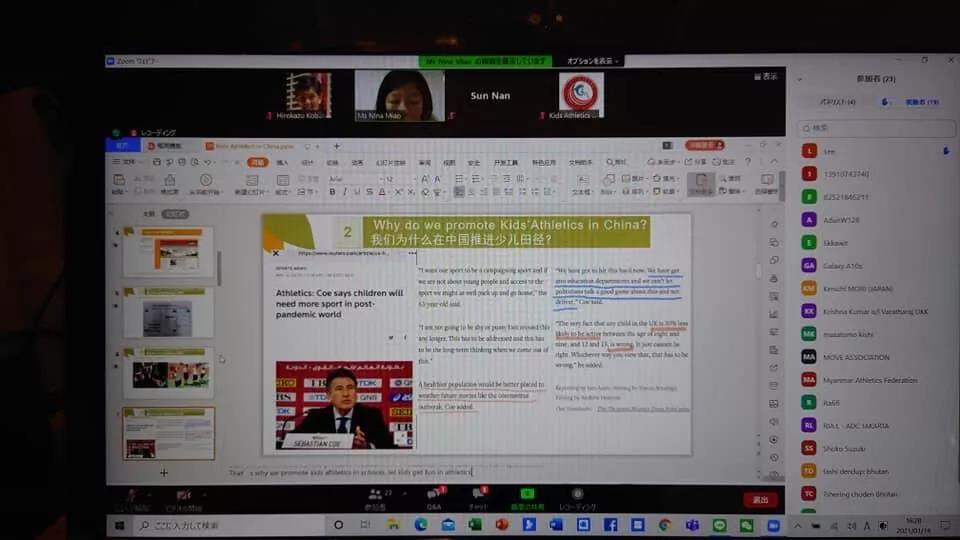Collapse the participants panel chevron
The width and height of the screenshot is (960, 540).
tap(800, 78)
